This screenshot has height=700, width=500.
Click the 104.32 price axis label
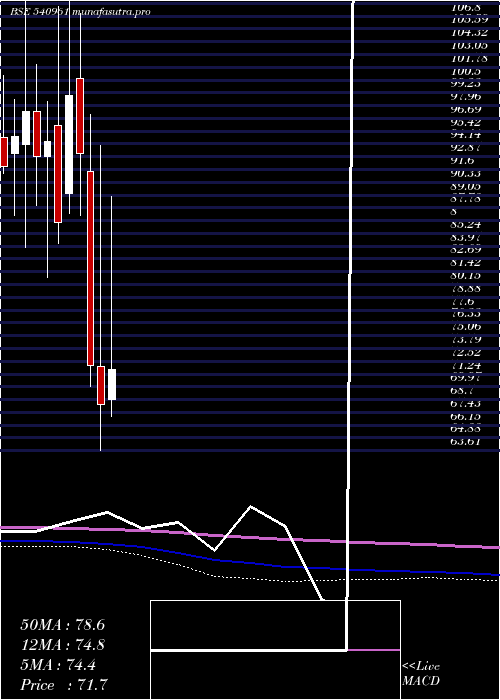[x=469, y=33]
